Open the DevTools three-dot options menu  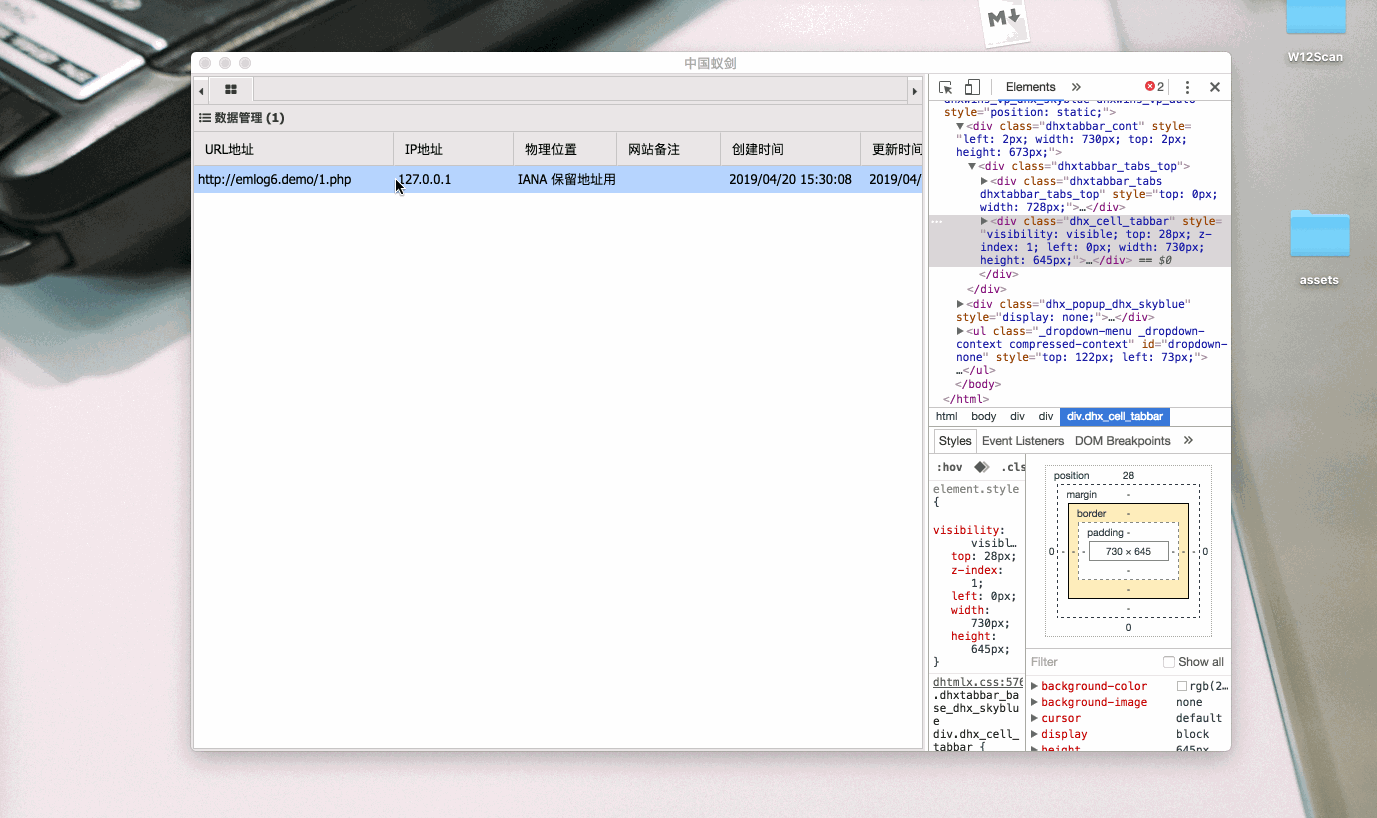[x=1187, y=87]
